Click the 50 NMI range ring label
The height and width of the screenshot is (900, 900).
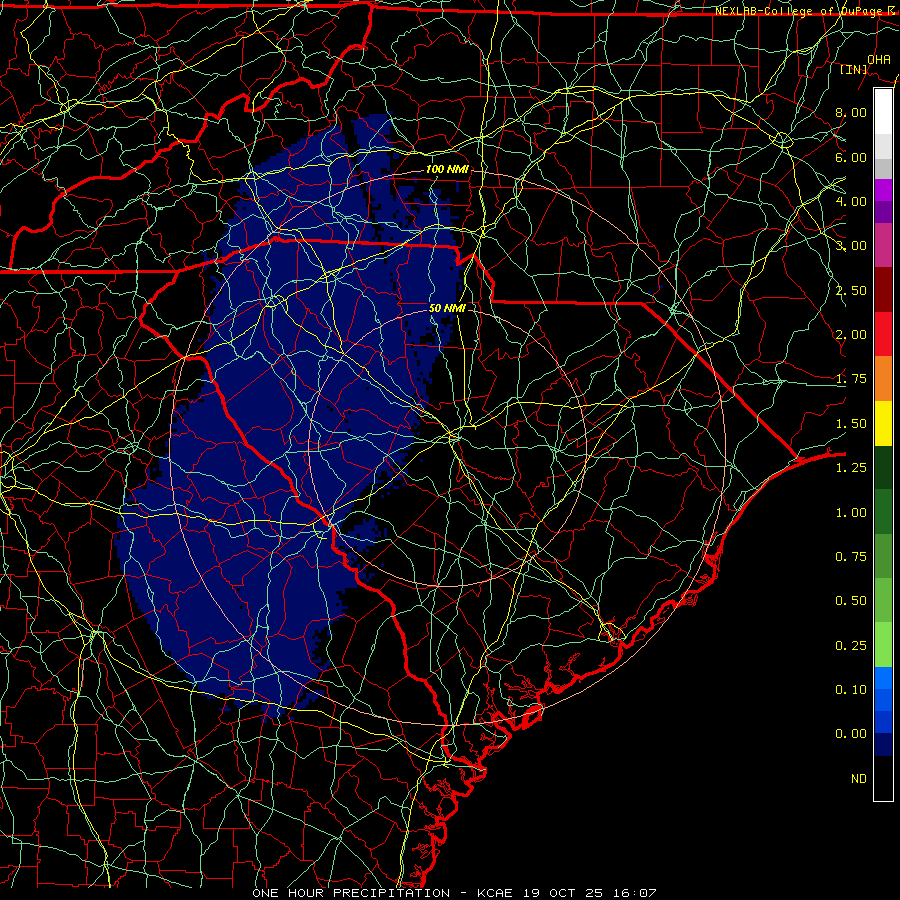click(447, 308)
